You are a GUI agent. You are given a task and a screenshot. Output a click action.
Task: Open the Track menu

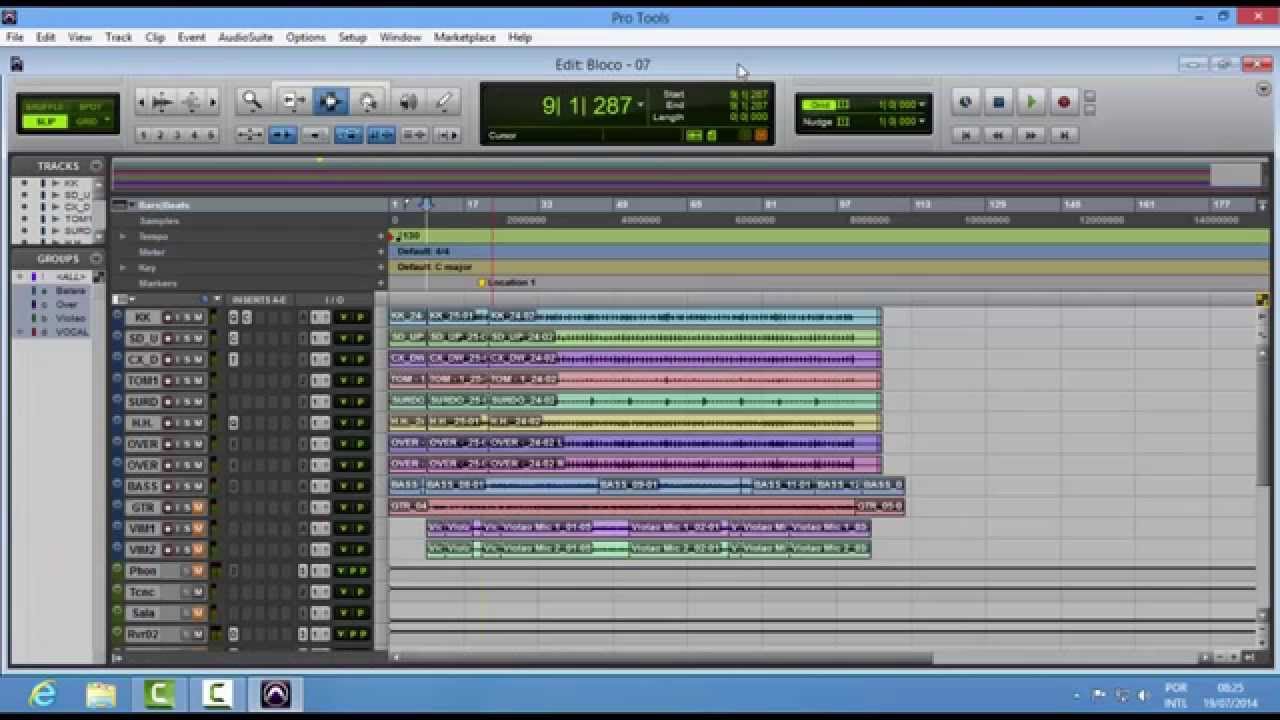tap(118, 37)
